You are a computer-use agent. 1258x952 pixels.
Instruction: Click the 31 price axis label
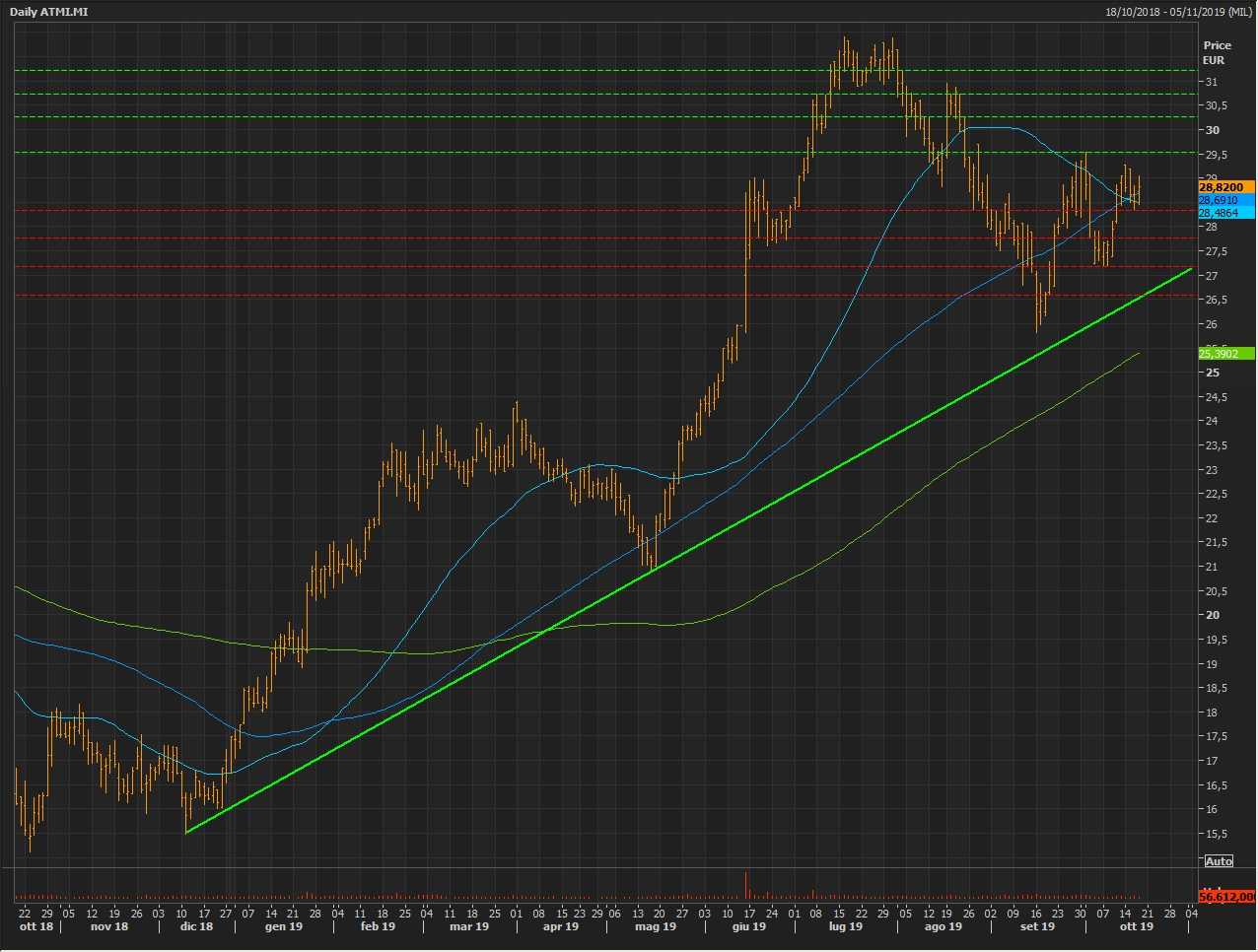[1211, 82]
